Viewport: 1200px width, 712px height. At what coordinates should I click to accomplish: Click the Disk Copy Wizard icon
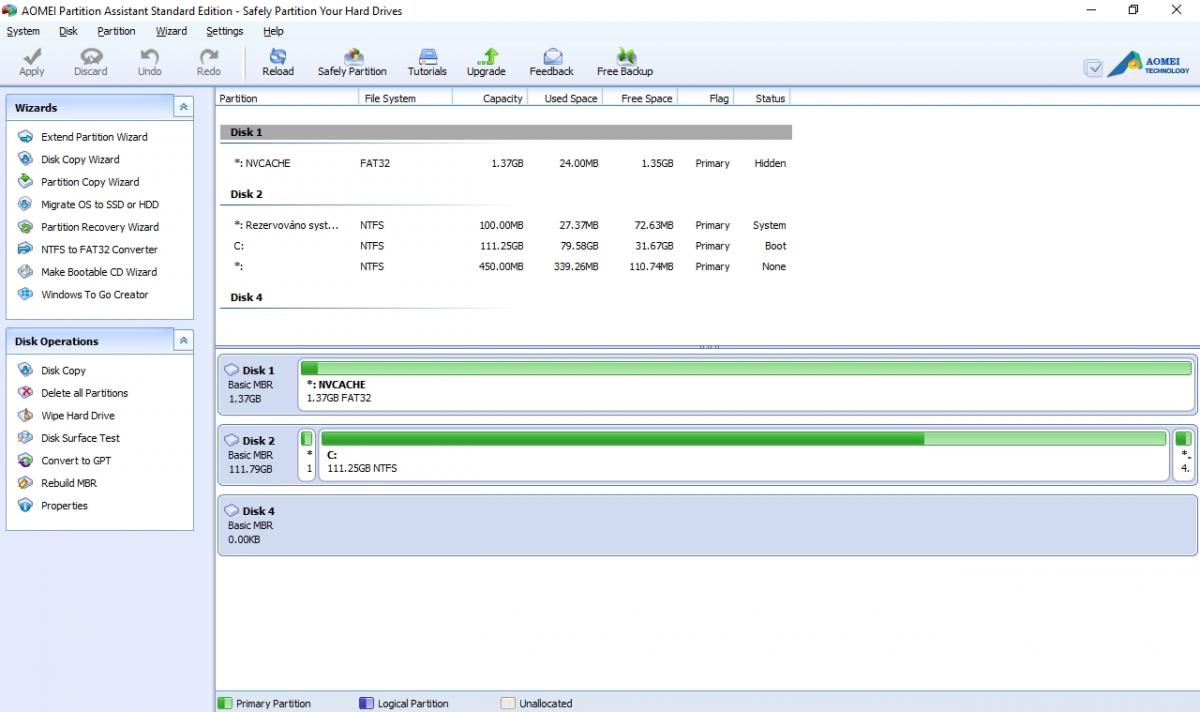click(26, 159)
